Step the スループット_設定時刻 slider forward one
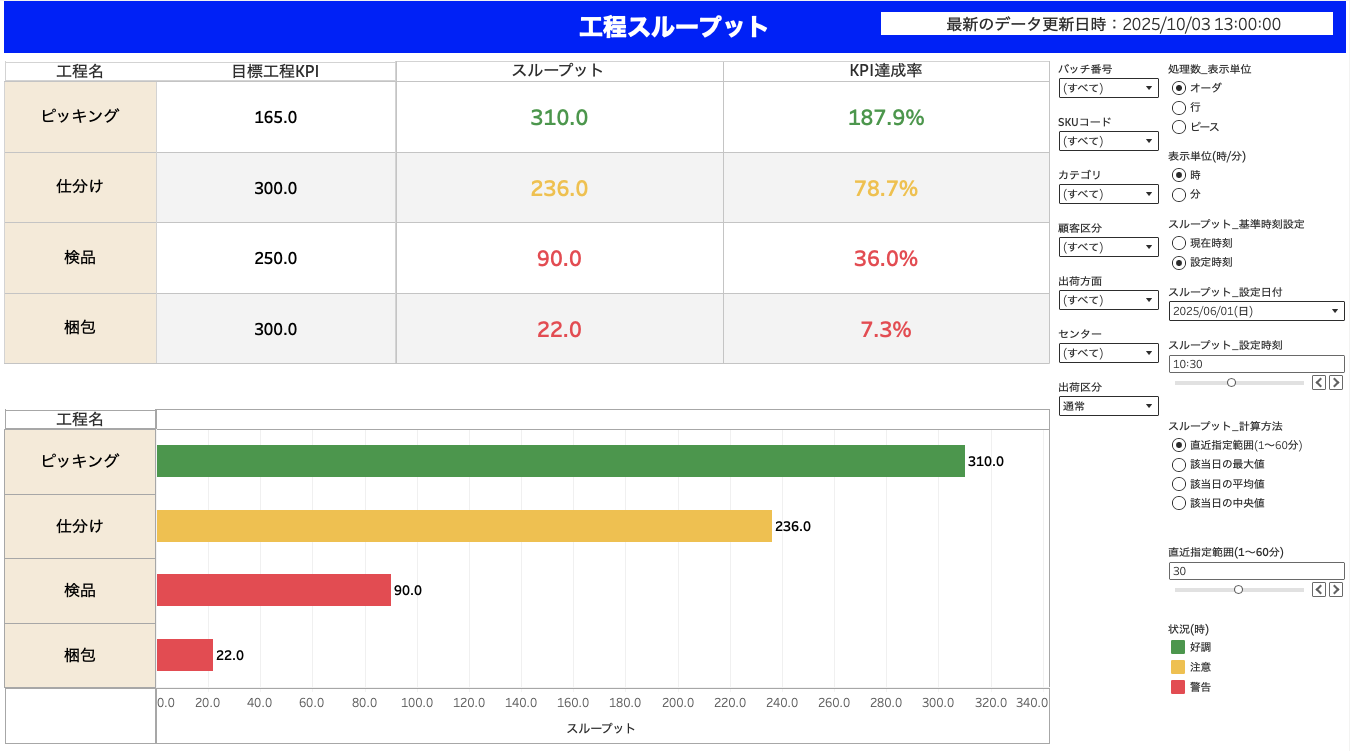Screen dimensions: 1350x751 click(x=1336, y=382)
